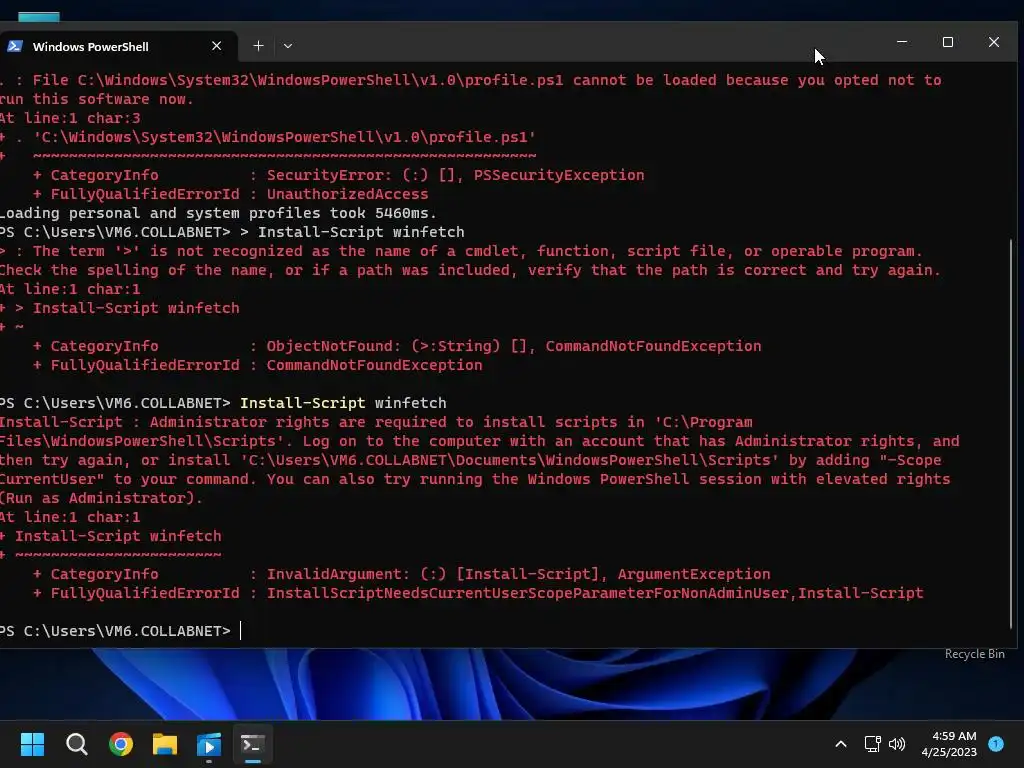Expand the new tab profile dropdown

click(x=288, y=46)
